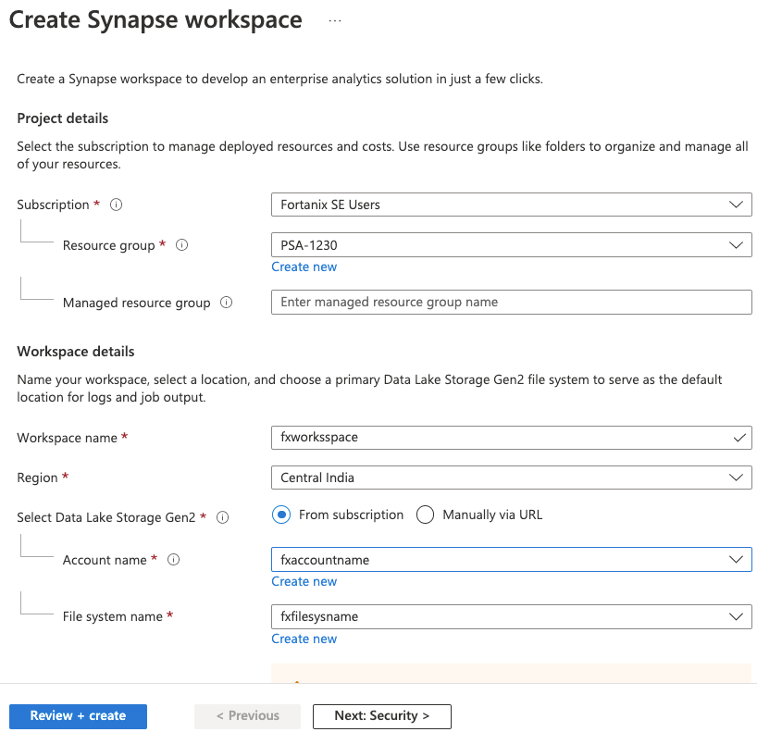Click the Create Synapse workspace title
Screen dimensions: 758x732
coord(156,20)
